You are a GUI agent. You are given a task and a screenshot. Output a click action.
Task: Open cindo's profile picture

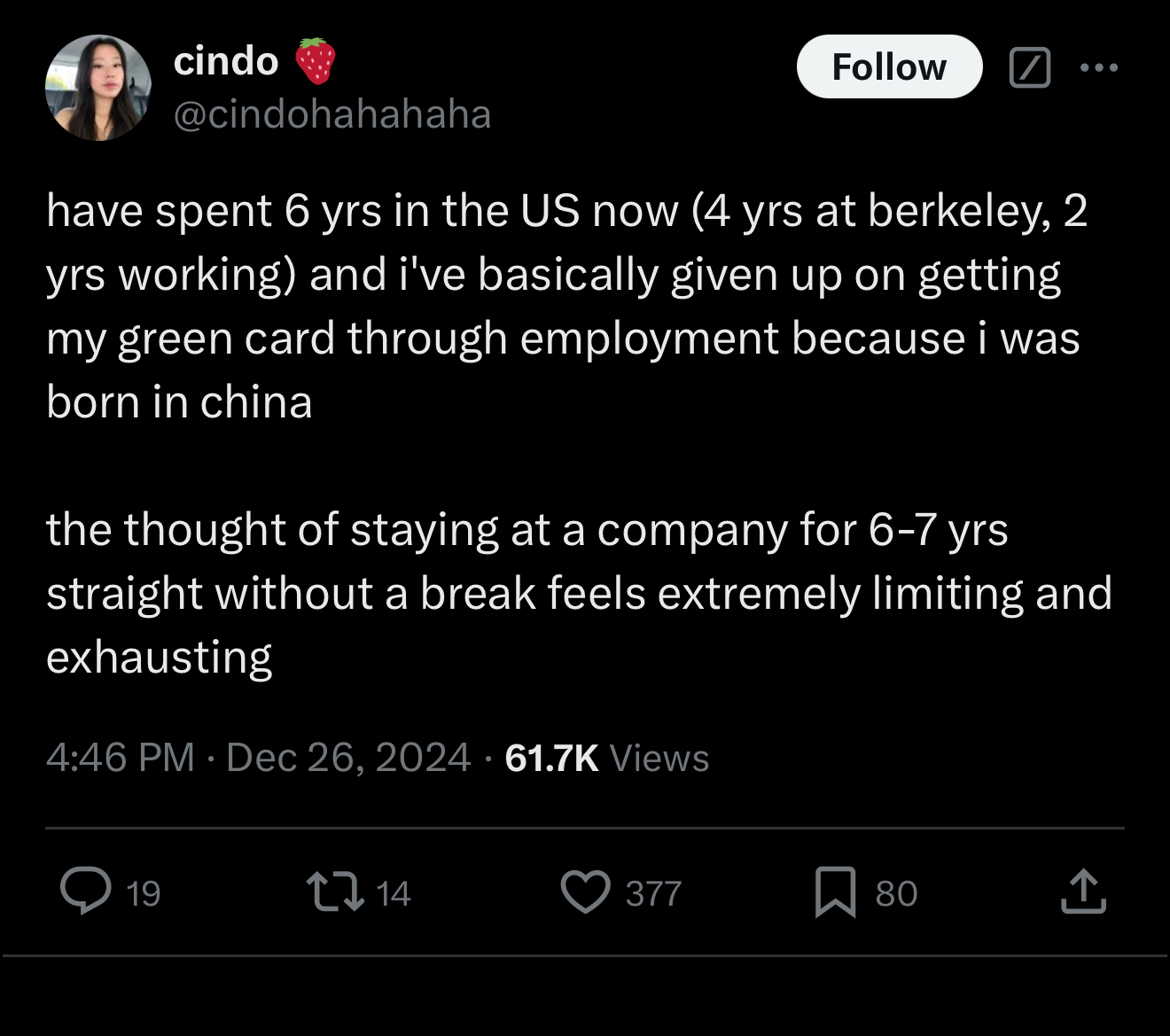(98, 88)
